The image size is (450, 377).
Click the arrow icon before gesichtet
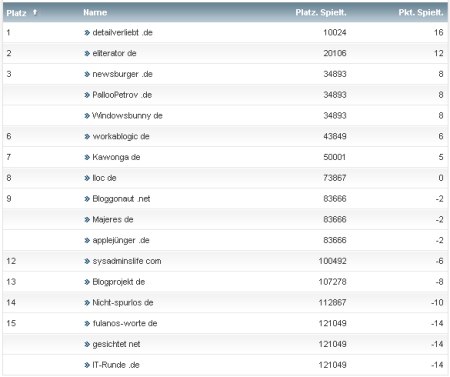[x=87, y=344]
